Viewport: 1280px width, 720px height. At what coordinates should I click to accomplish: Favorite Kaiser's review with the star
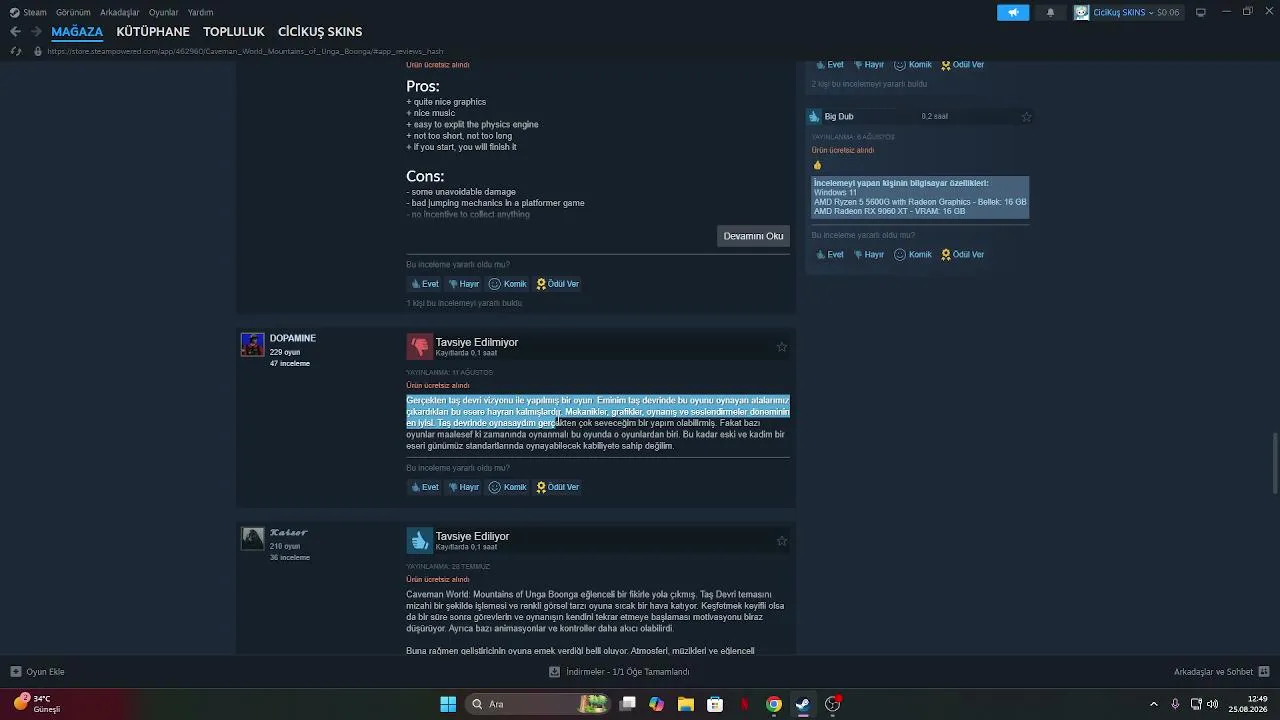782,541
